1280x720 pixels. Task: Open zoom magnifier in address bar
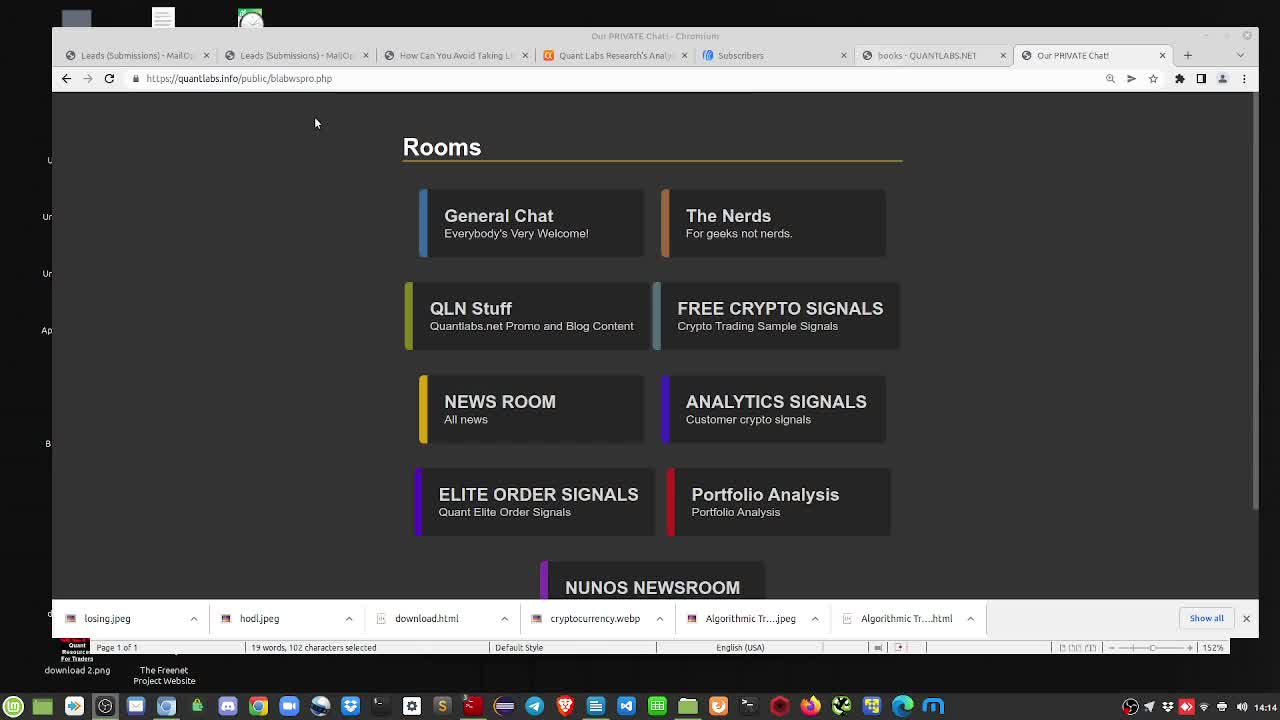[x=1110, y=78]
